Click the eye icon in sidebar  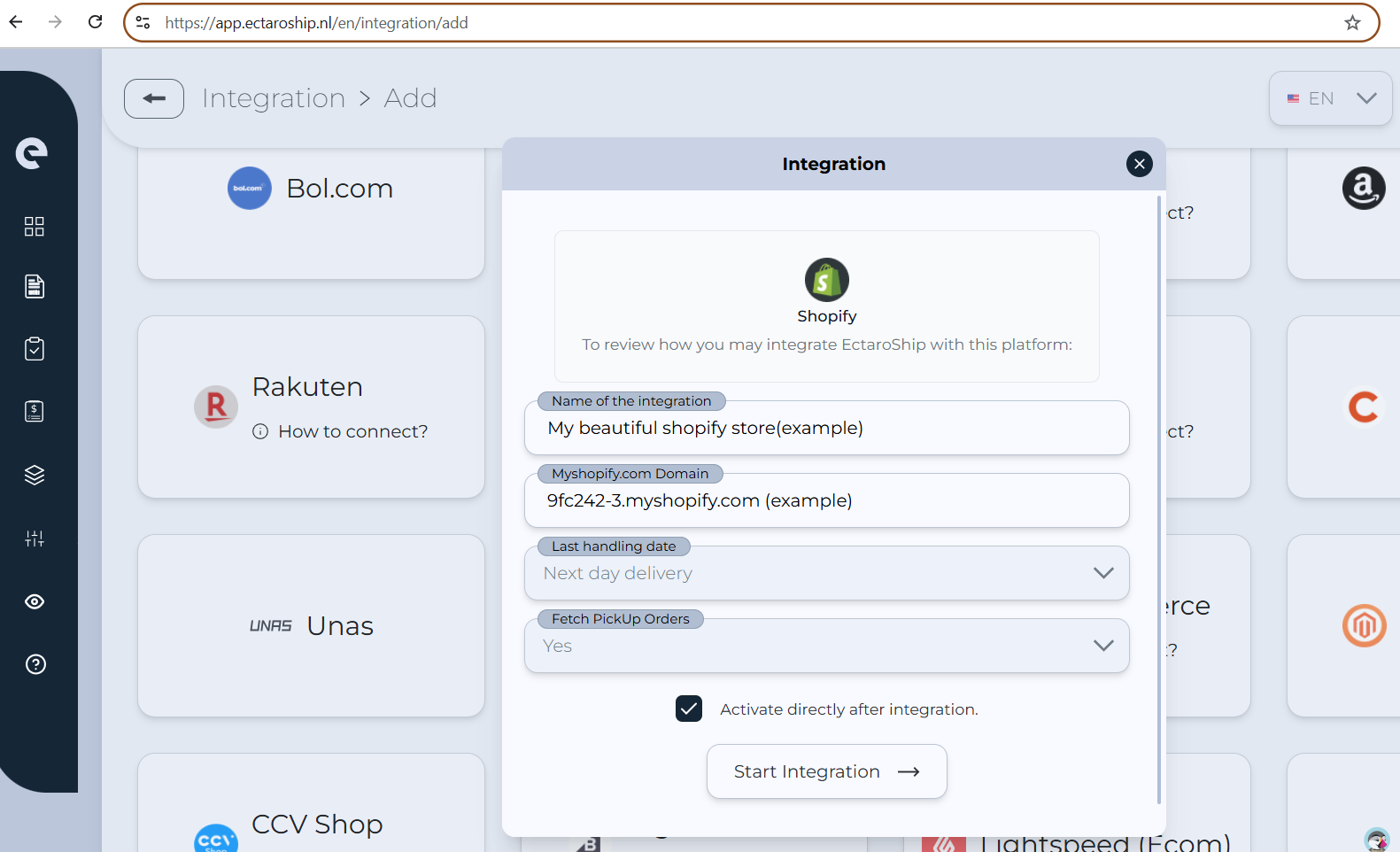coord(35,602)
